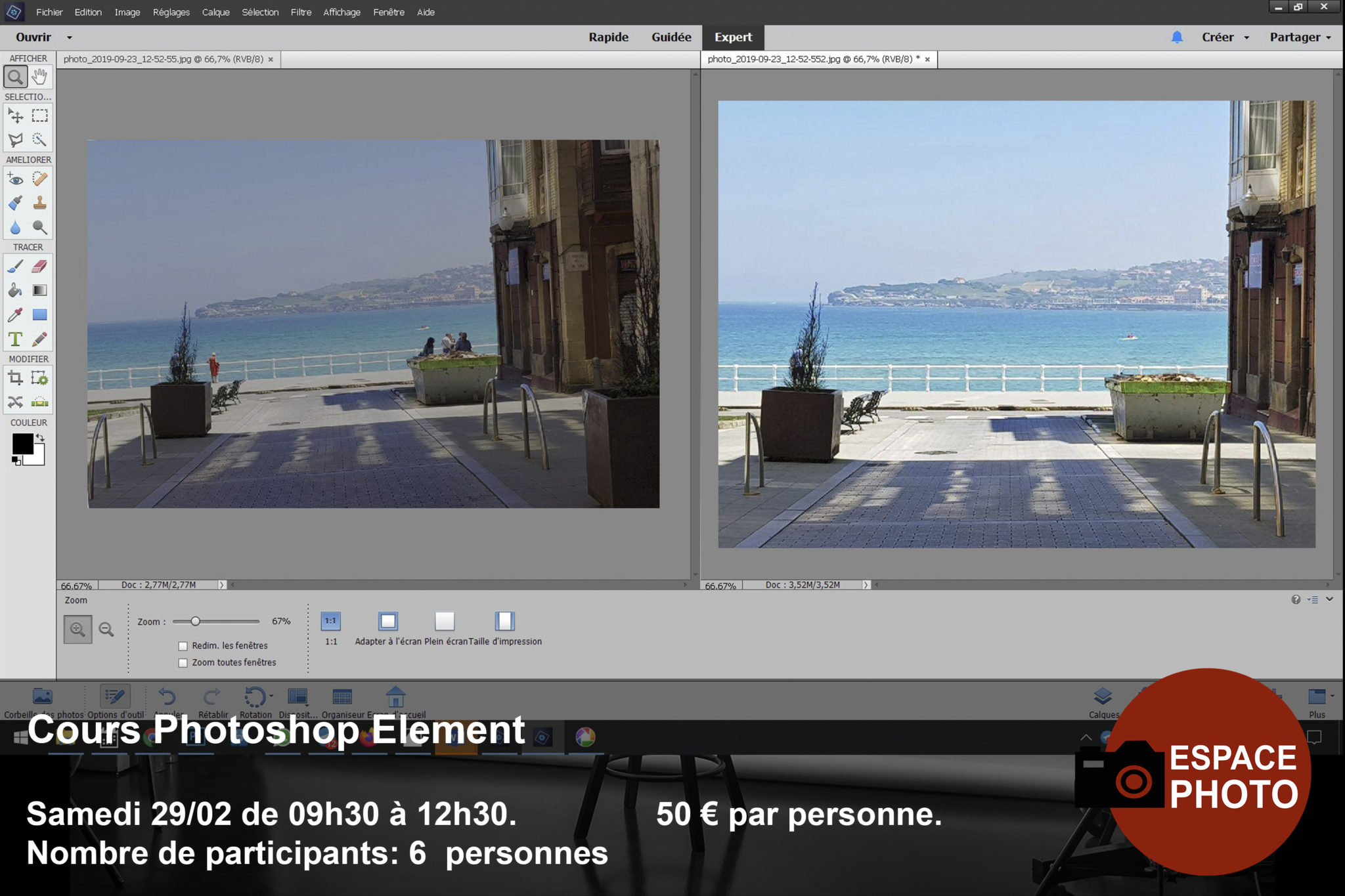This screenshot has height=896, width=1345.
Task: Select the Sponge tool
Action: [39, 227]
